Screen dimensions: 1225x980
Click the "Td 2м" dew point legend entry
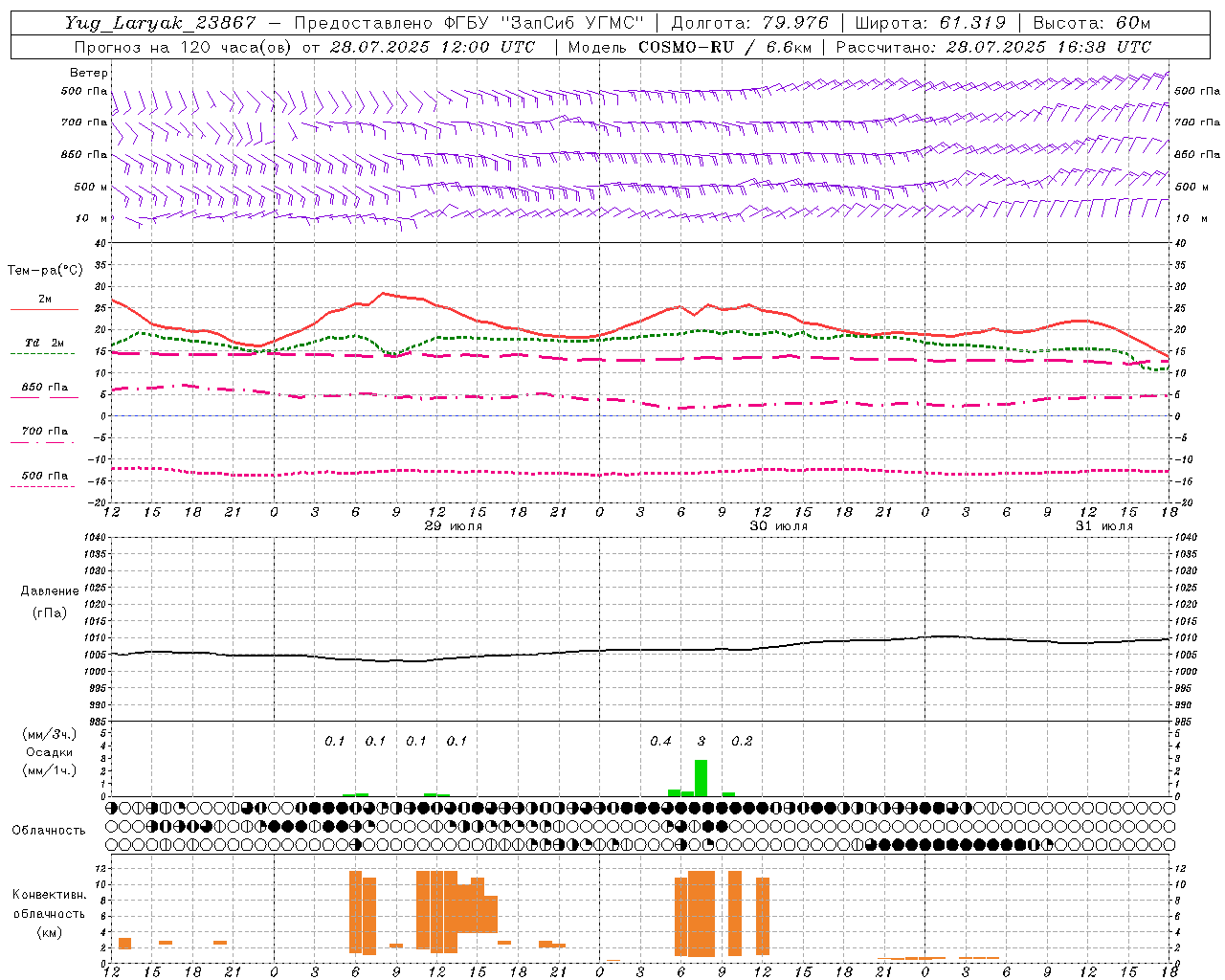(x=44, y=343)
